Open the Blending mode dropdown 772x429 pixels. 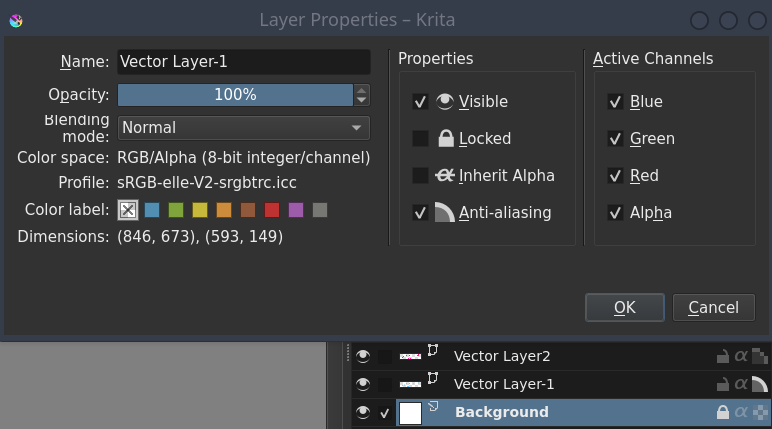244,128
